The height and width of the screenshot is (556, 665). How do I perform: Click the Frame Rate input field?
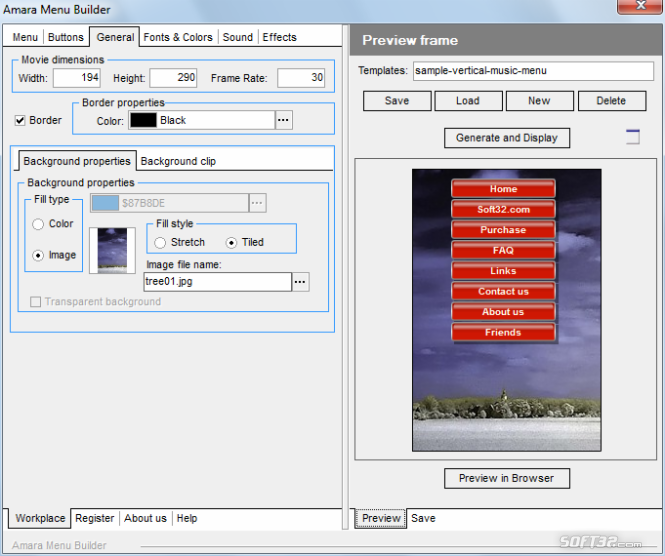pyautogui.click(x=301, y=78)
